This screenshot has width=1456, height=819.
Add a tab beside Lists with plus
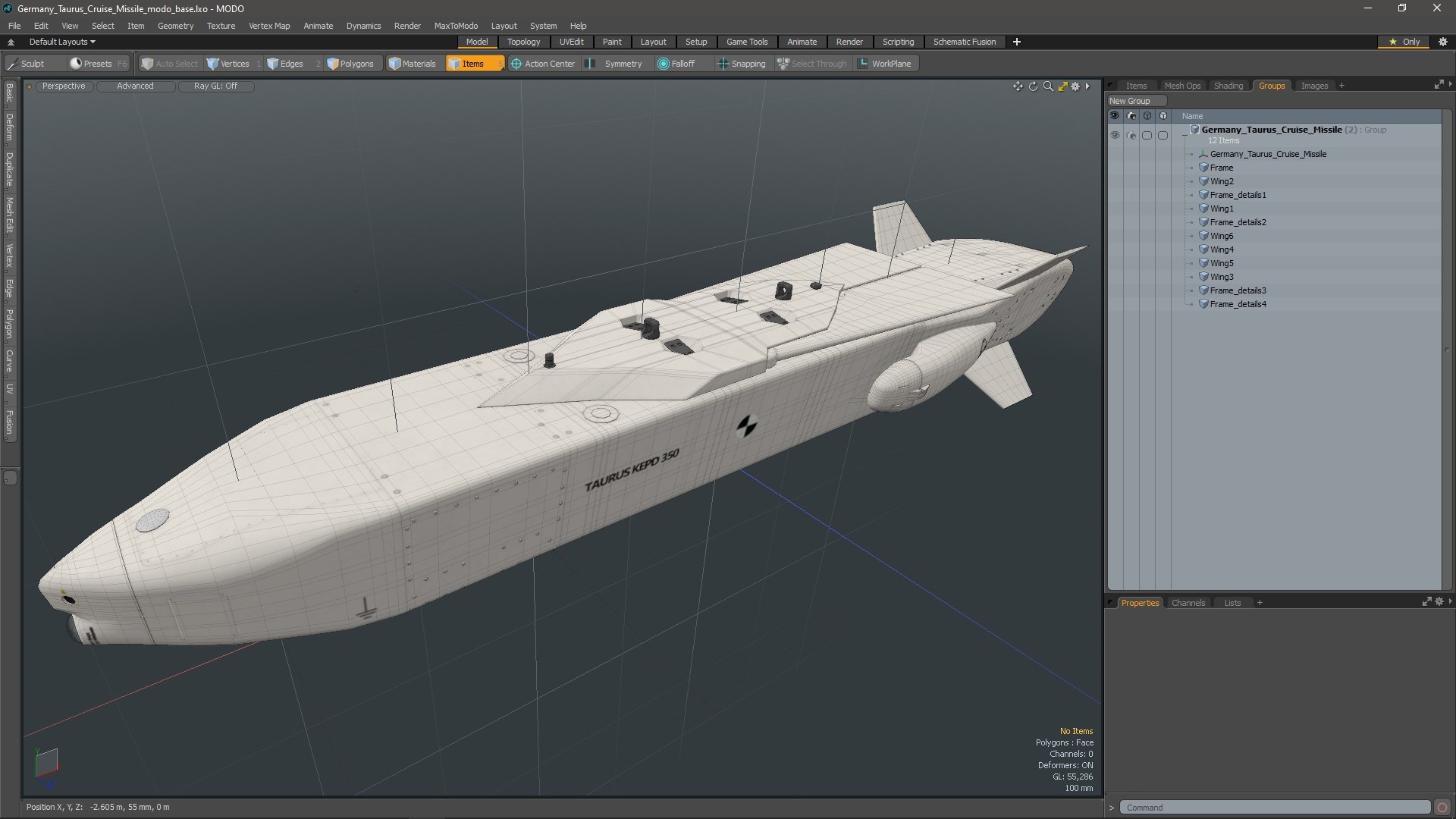pyautogui.click(x=1260, y=603)
